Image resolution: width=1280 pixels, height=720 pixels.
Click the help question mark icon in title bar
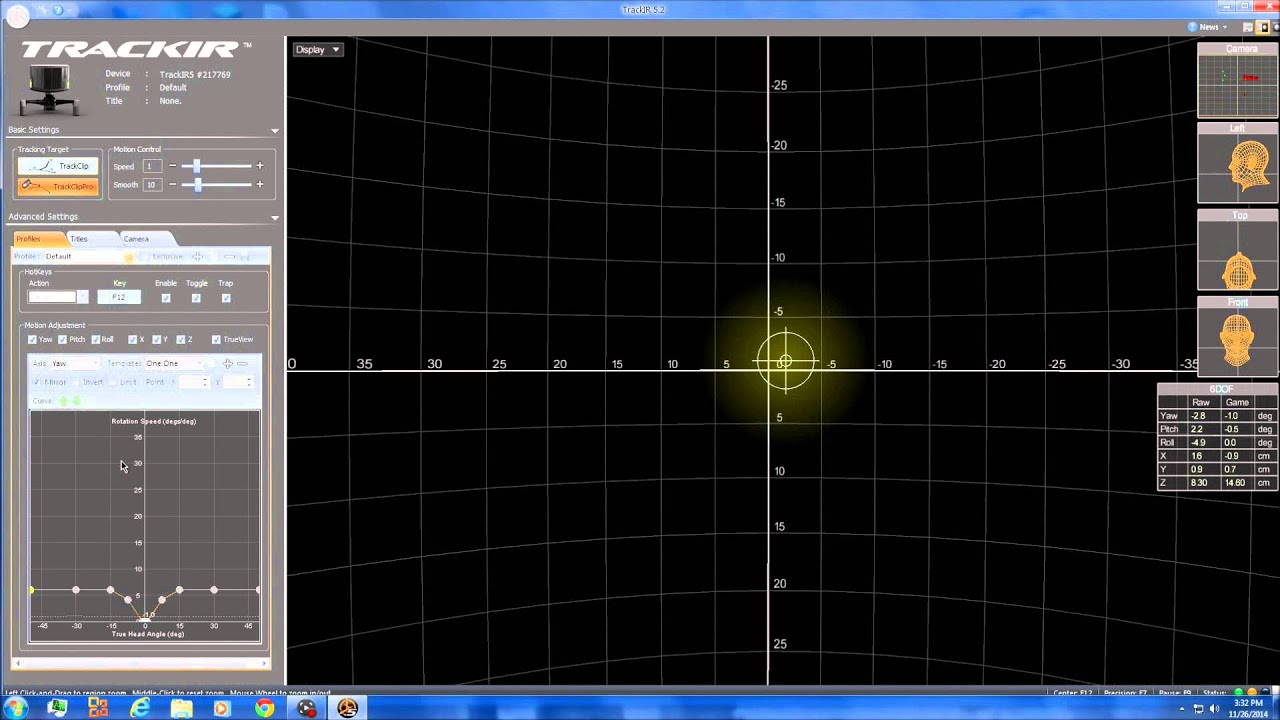(59, 9)
